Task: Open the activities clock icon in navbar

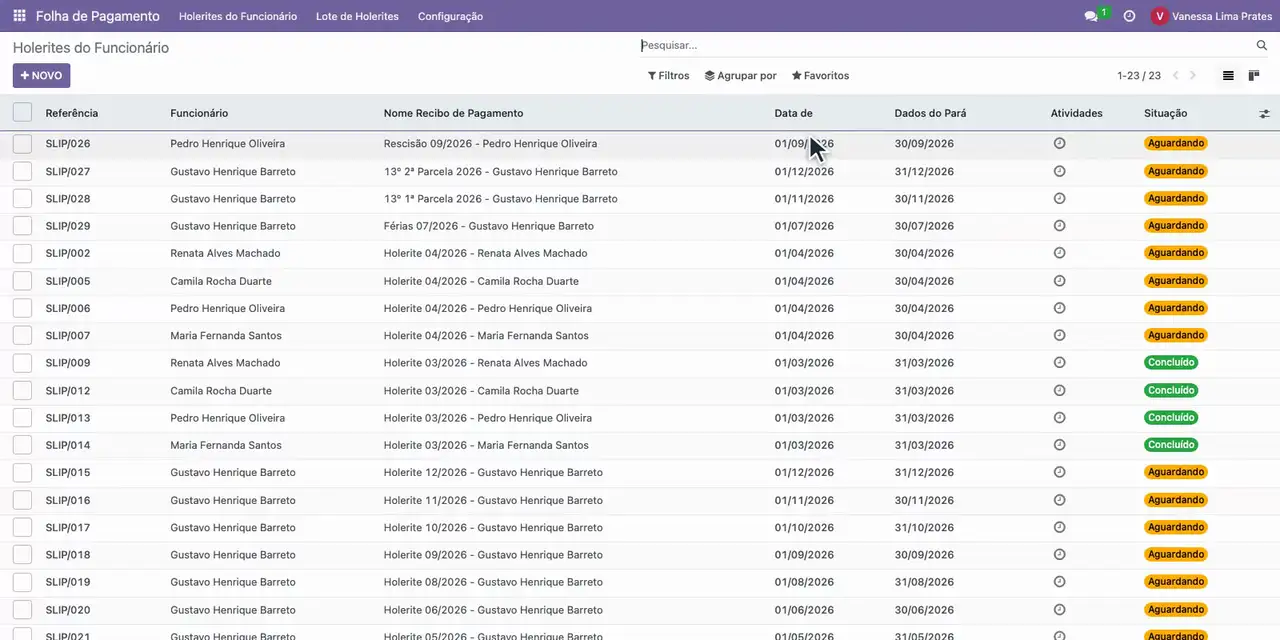Action: (x=1129, y=16)
